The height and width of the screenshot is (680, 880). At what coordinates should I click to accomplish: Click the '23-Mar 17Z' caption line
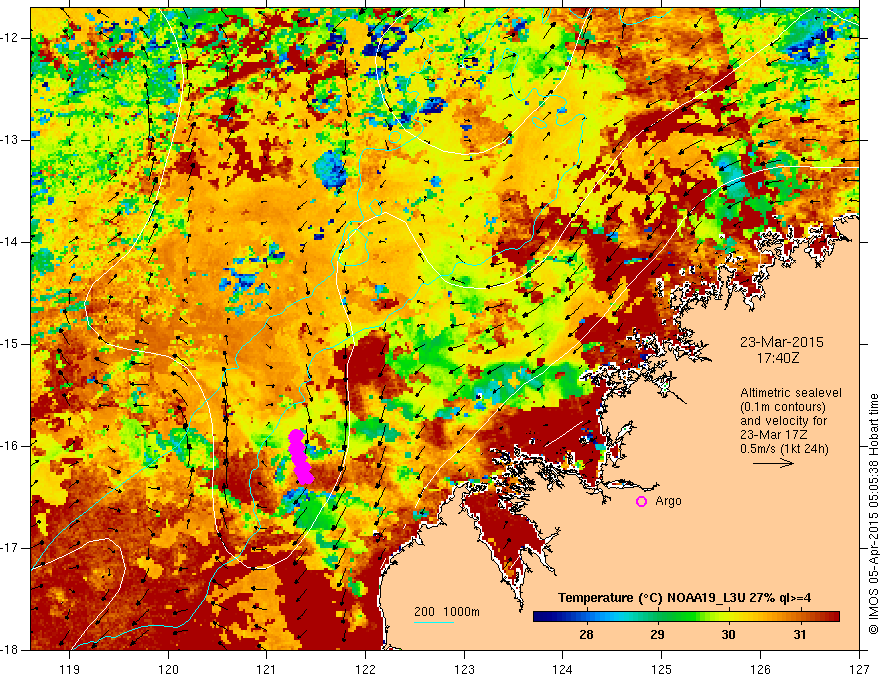(x=772, y=435)
